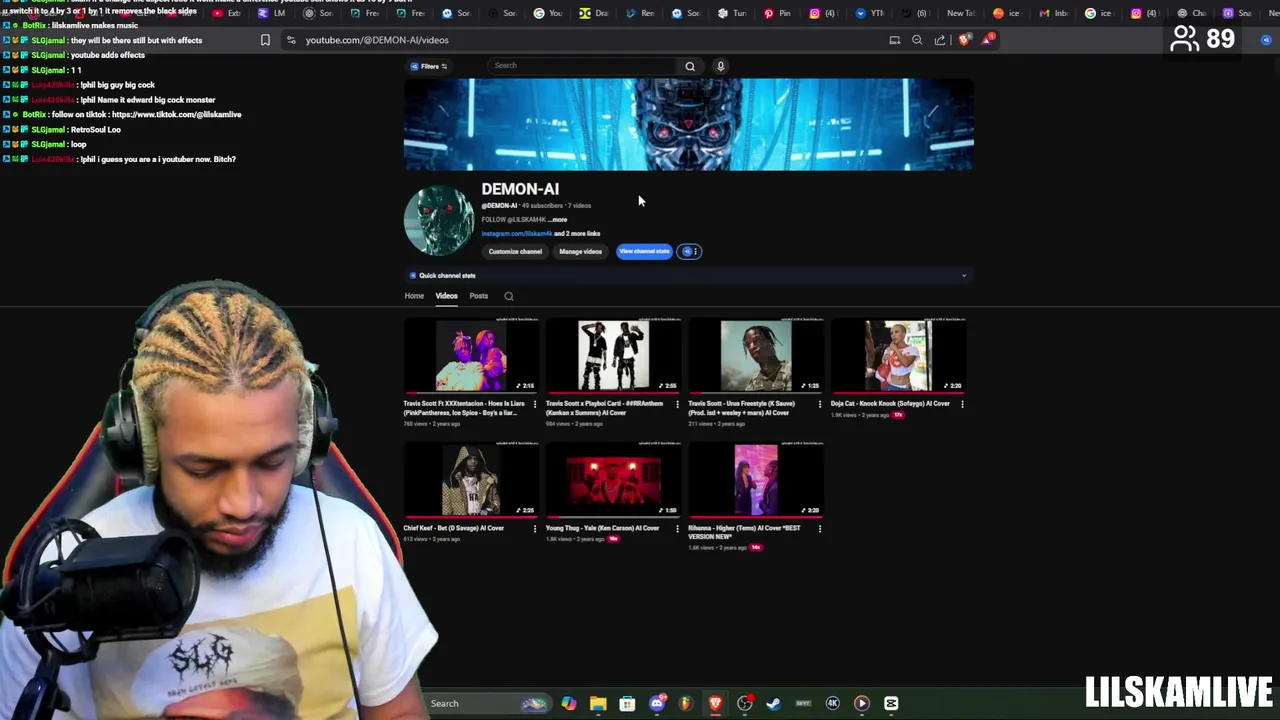
Task: Open more options for ##RRAnthem video
Action: 677,404
